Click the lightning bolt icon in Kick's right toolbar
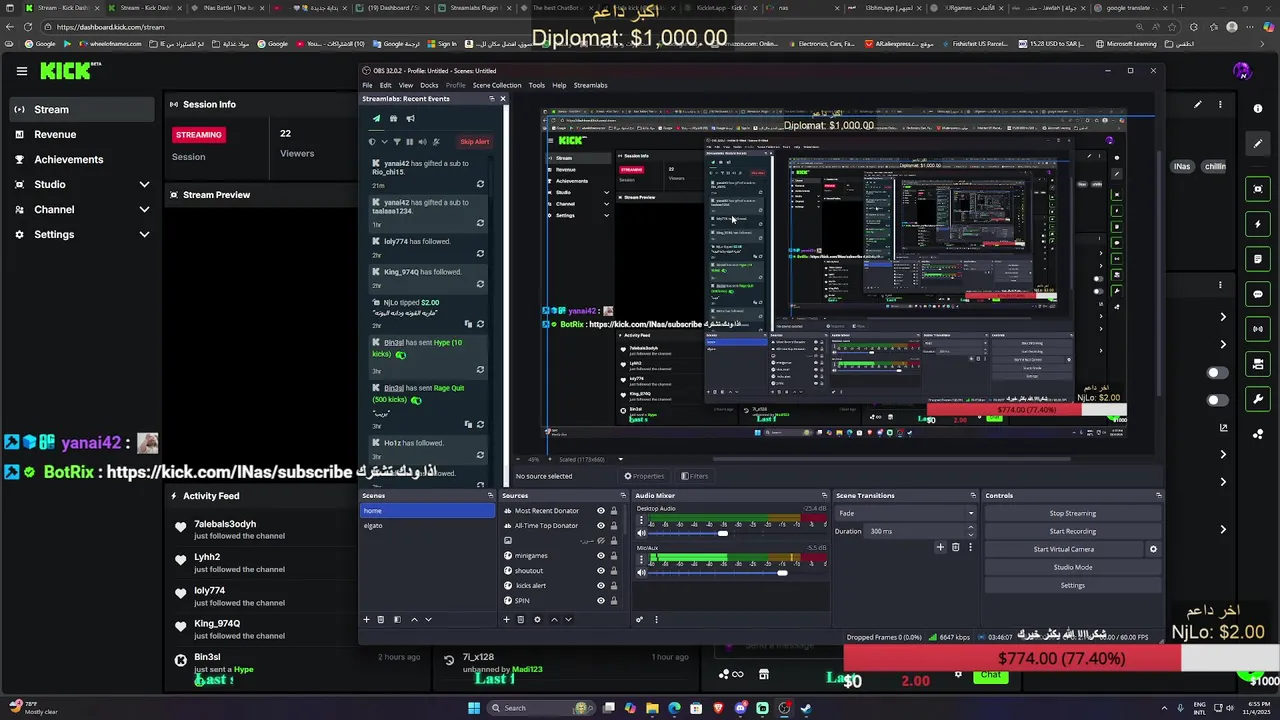 pyautogui.click(x=1258, y=224)
